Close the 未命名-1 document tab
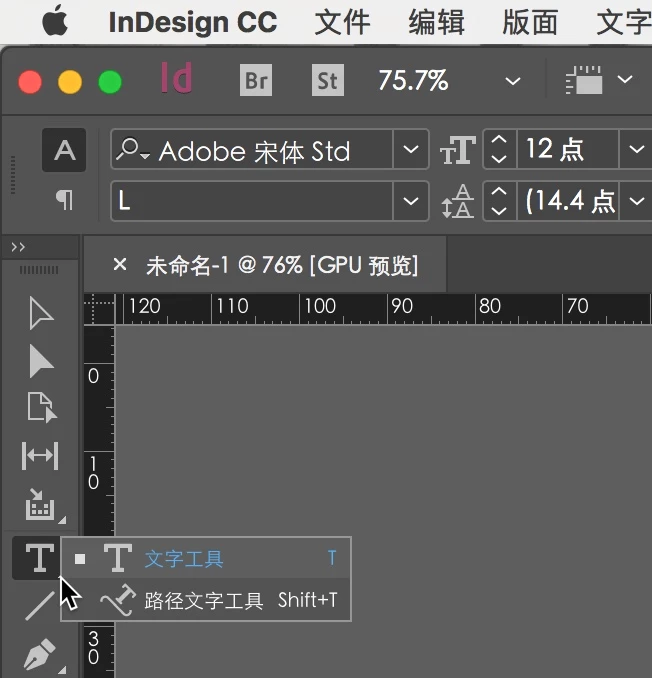 120,264
